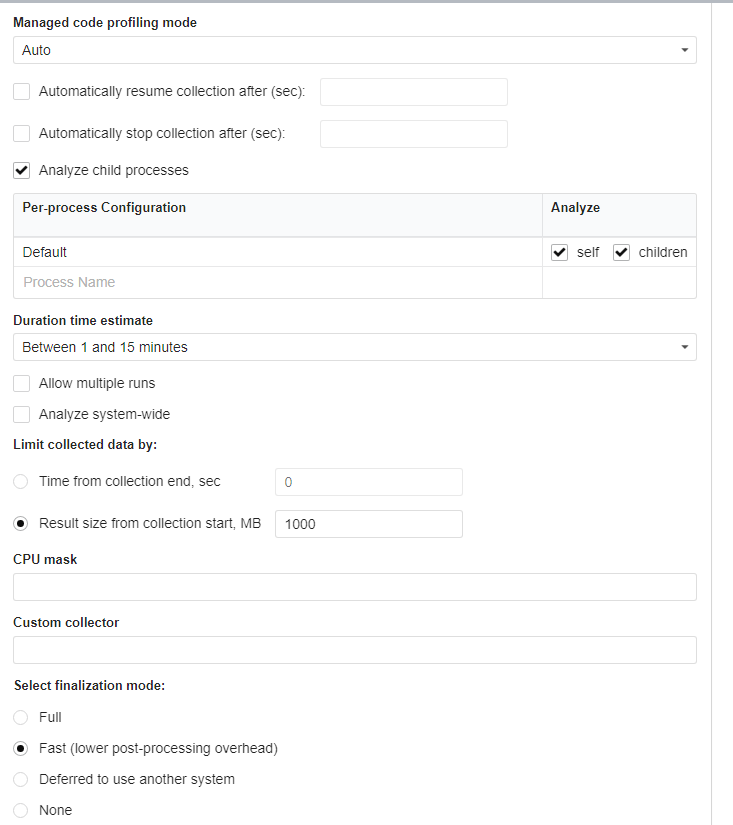Enable Analyze system-wide option
Viewport: 733px width, 825px height.
[22, 414]
